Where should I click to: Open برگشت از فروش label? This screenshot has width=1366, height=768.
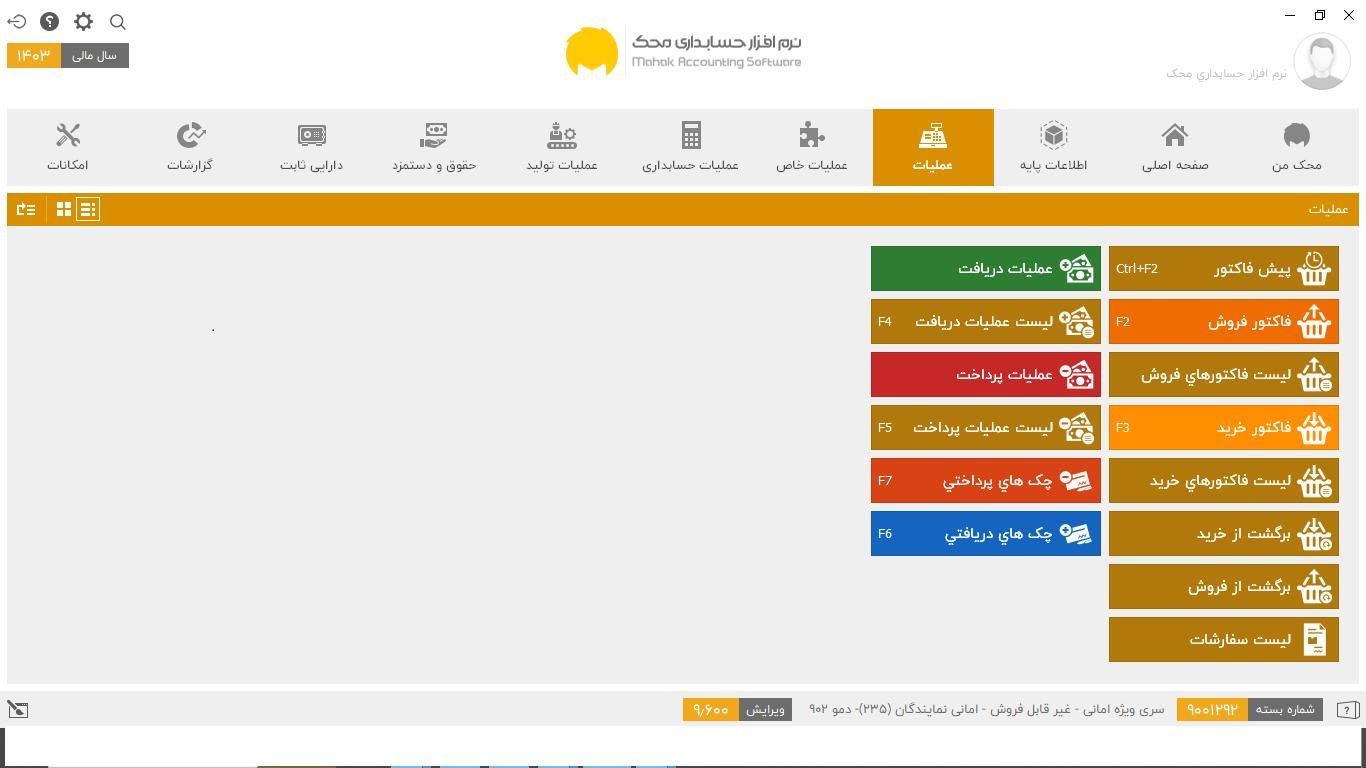pyautogui.click(x=1240, y=586)
